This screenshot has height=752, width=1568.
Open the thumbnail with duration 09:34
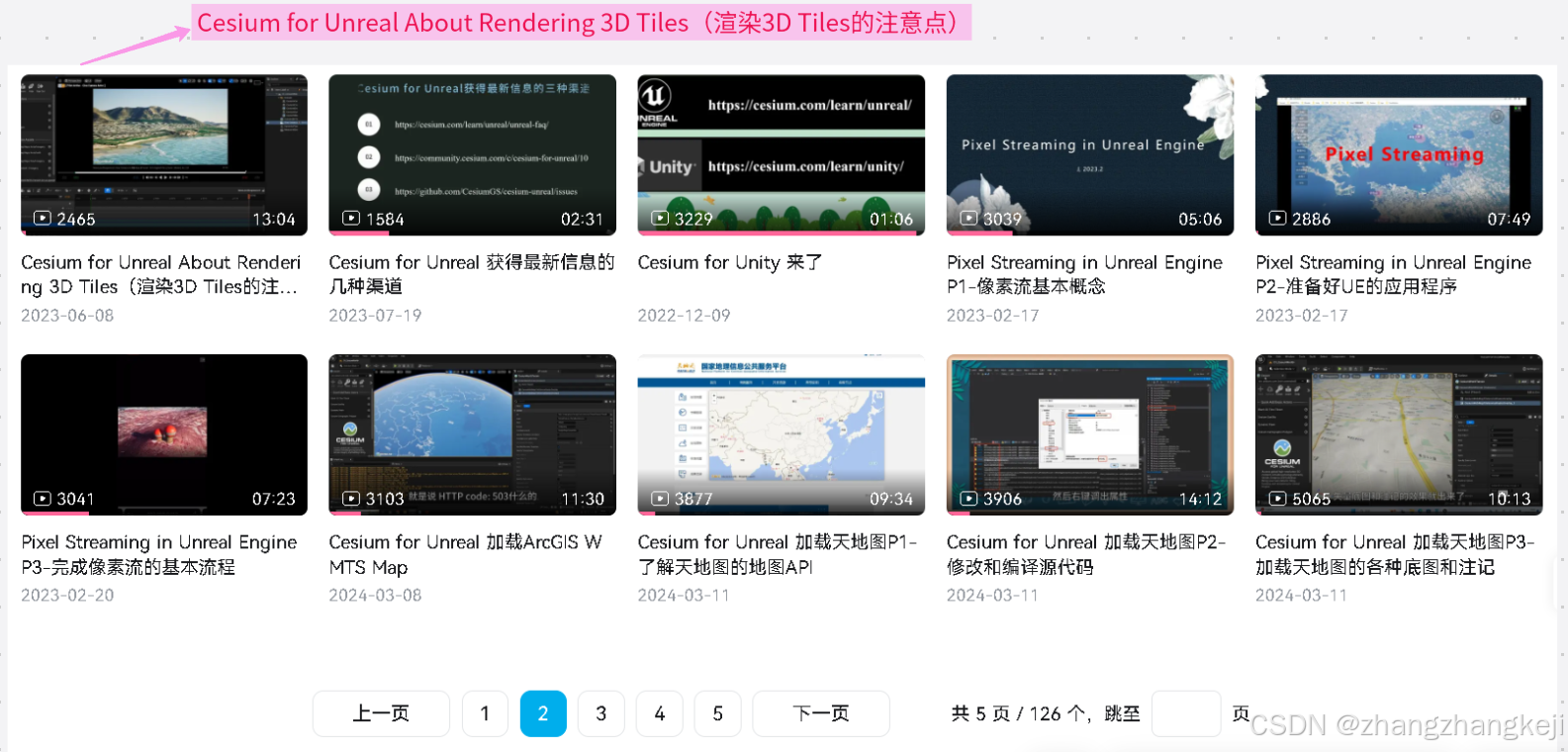point(782,434)
